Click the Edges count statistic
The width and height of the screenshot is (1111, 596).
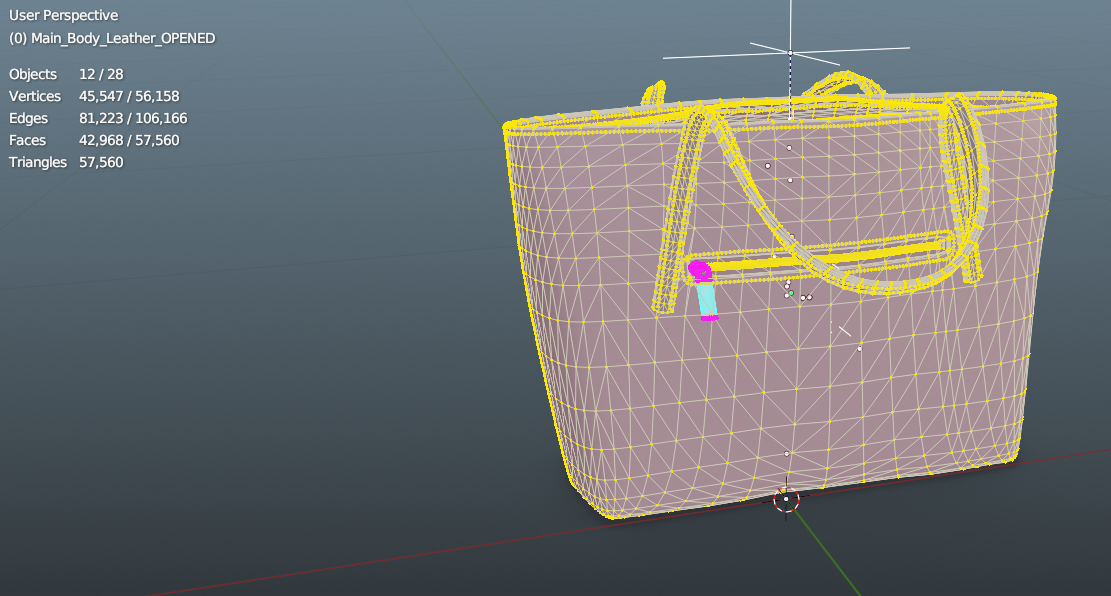pos(98,118)
